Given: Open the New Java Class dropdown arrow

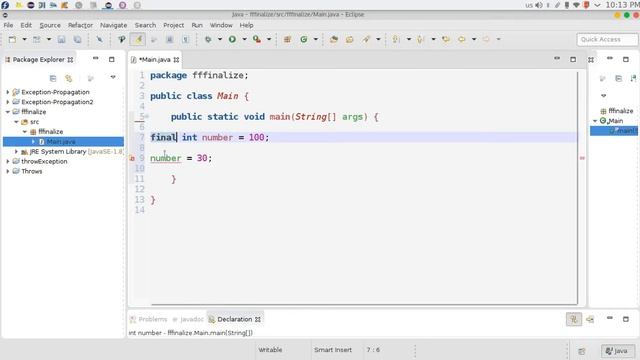Looking at the screenshot, I should click(x=315, y=39).
